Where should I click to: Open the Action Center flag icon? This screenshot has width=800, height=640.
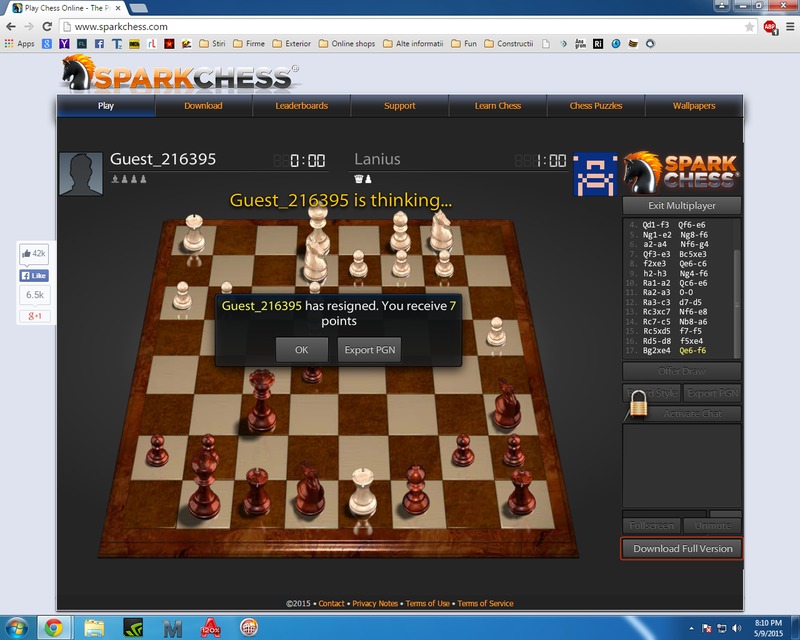click(x=707, y=628)
